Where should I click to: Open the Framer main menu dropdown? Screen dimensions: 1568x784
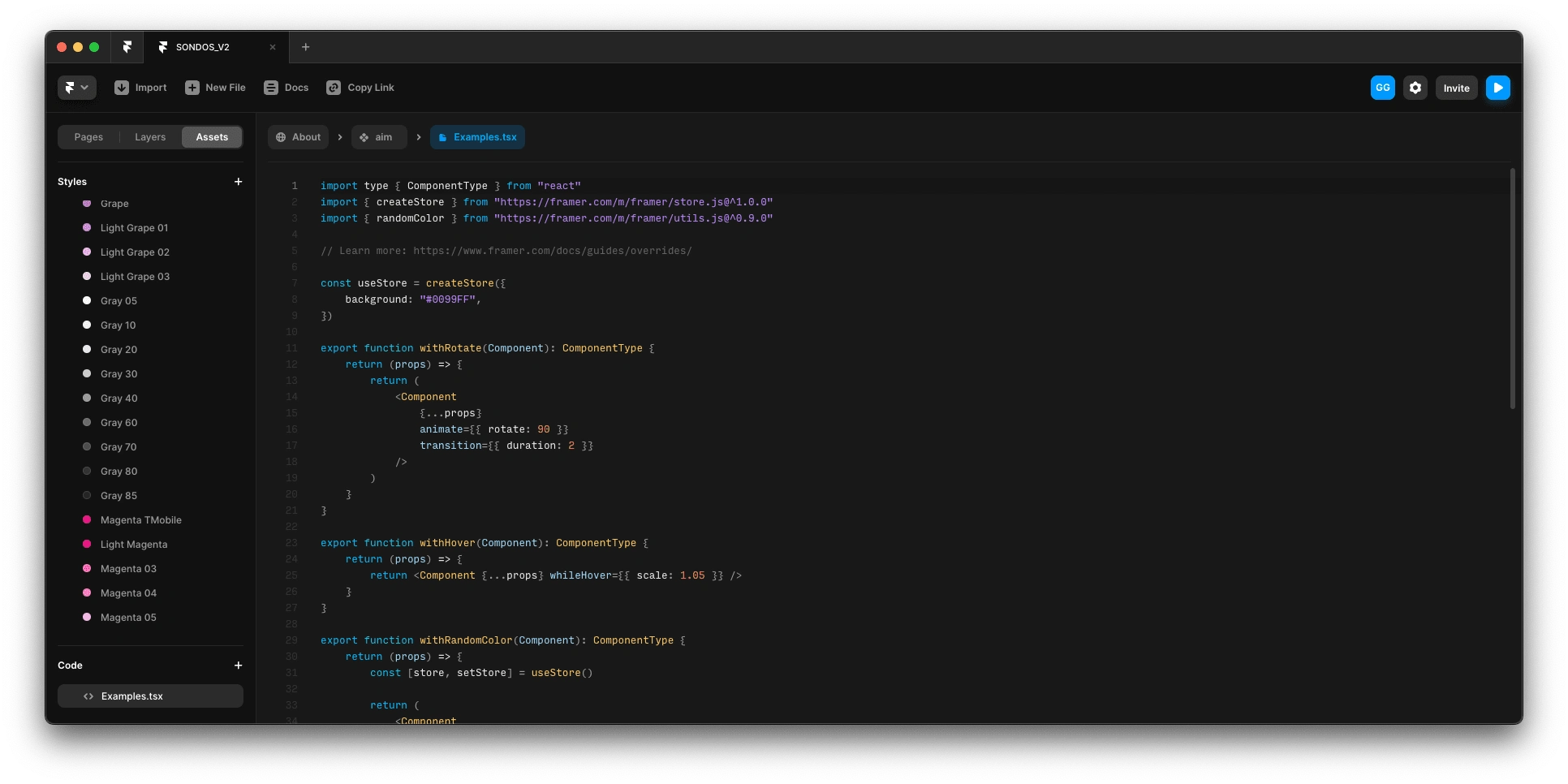pyautogui.click(x=77, y=88)
